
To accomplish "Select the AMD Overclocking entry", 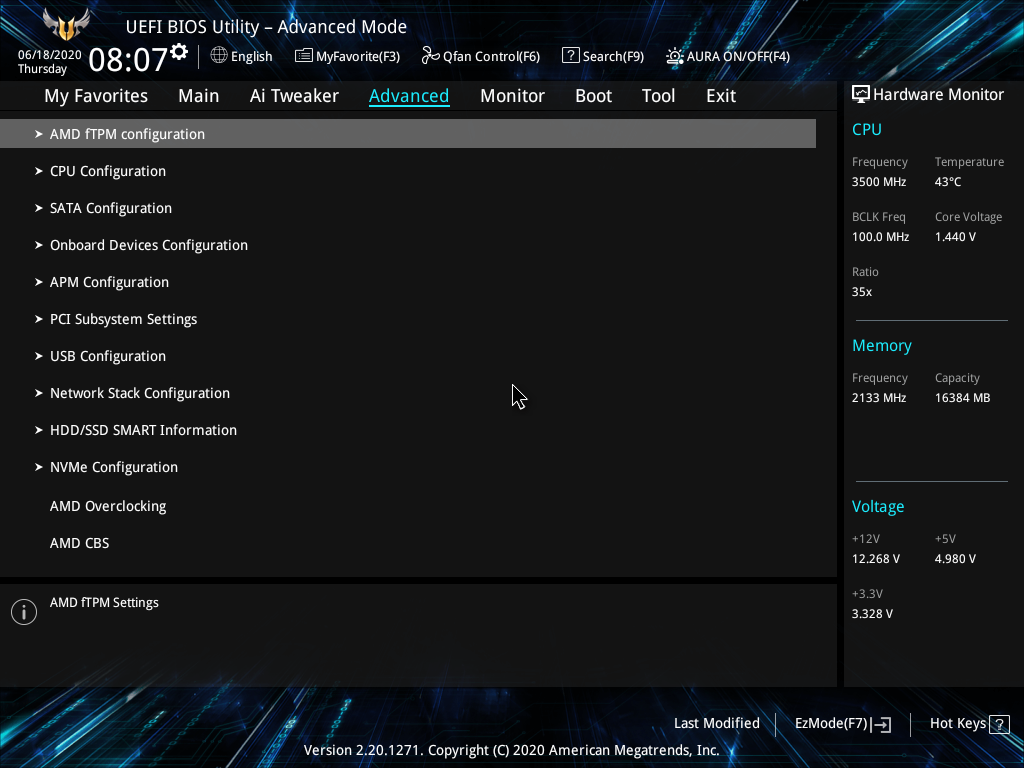I will point(108,506).
